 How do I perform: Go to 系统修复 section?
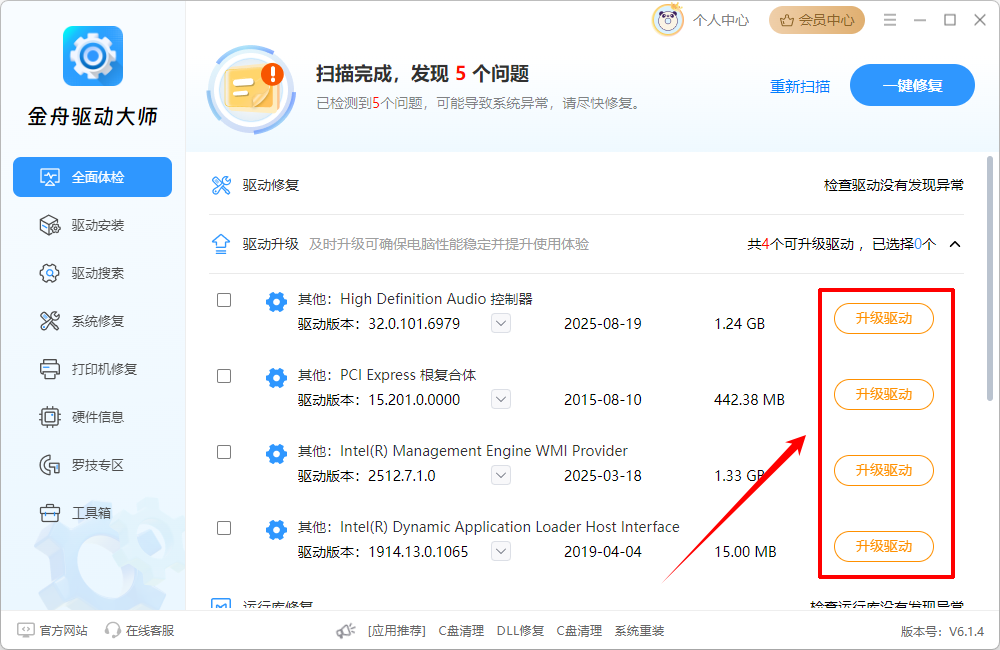click(92, 321)
